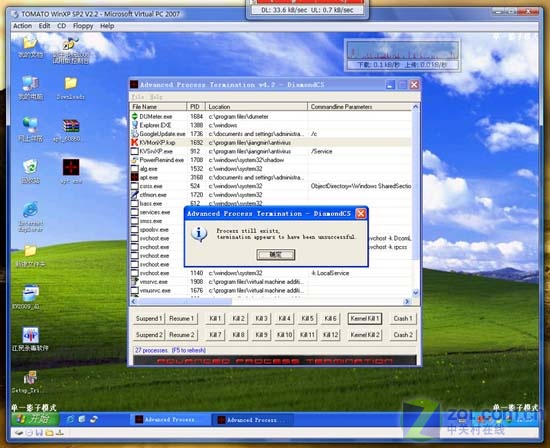Viewport: 550px width, 448px height.
Task: Click horizontal scrollbar right arrow
Action: pyautogui.click(x=407, y=301)
